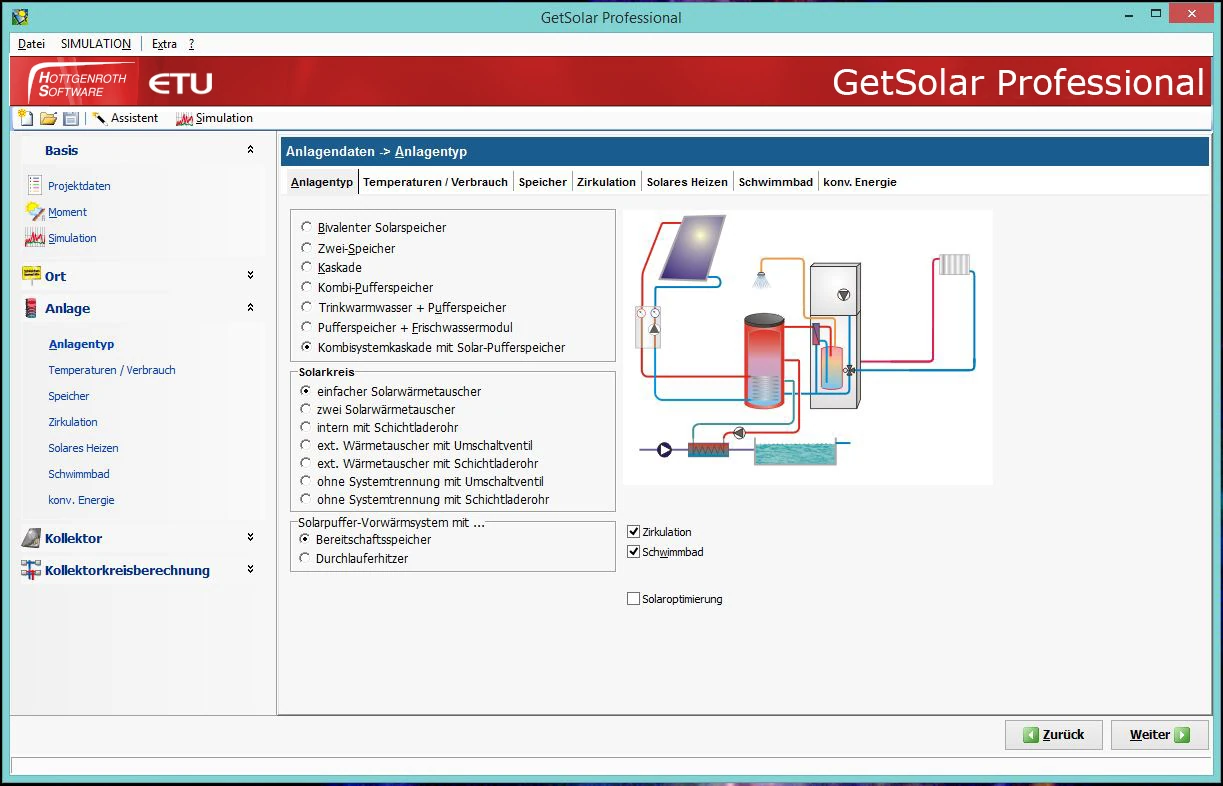
Task: Click the system schematic diagram image
Action: (x=807, y=347)
